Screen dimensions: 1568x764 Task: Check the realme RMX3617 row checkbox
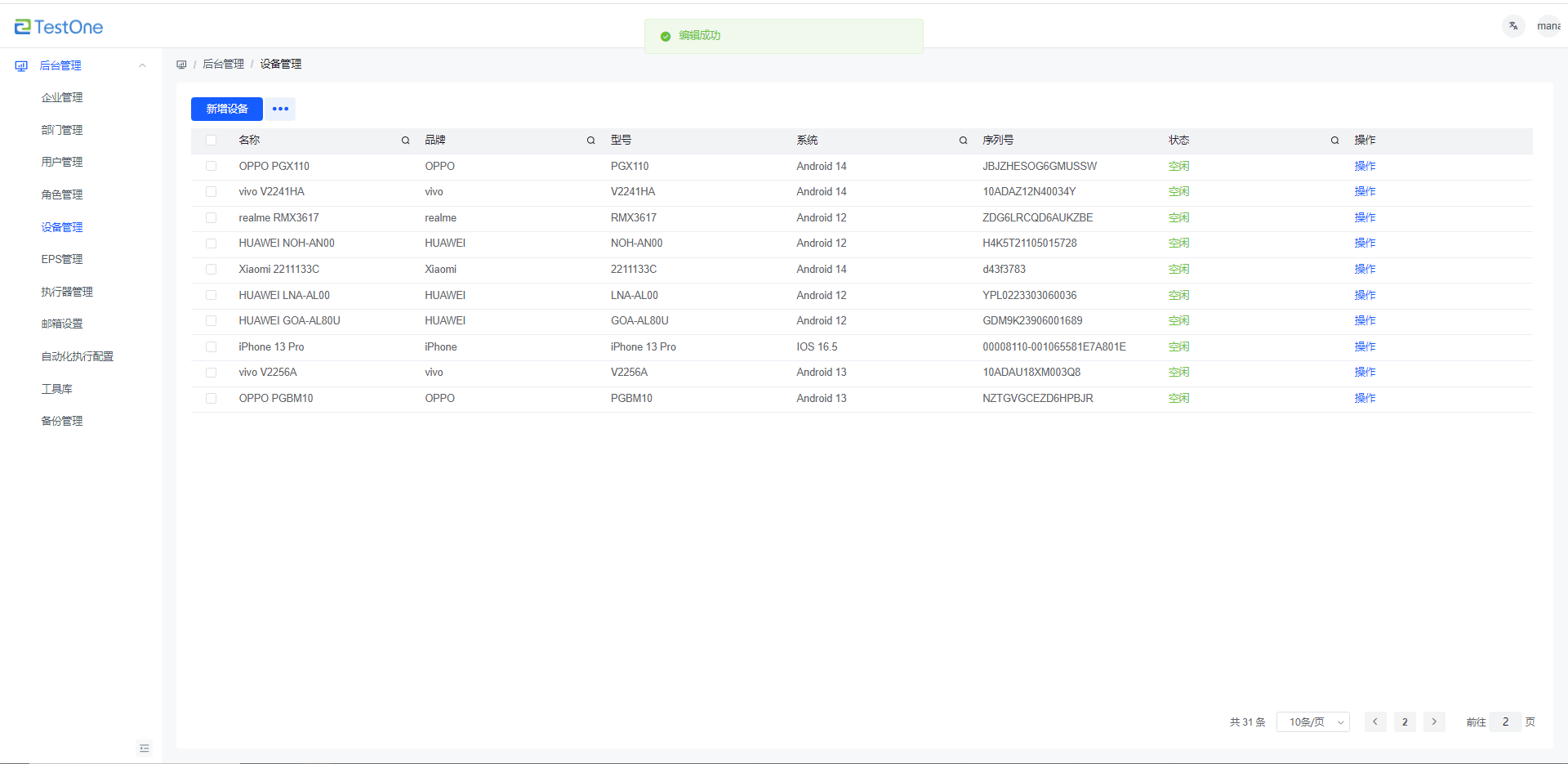[x=211, y=217]
